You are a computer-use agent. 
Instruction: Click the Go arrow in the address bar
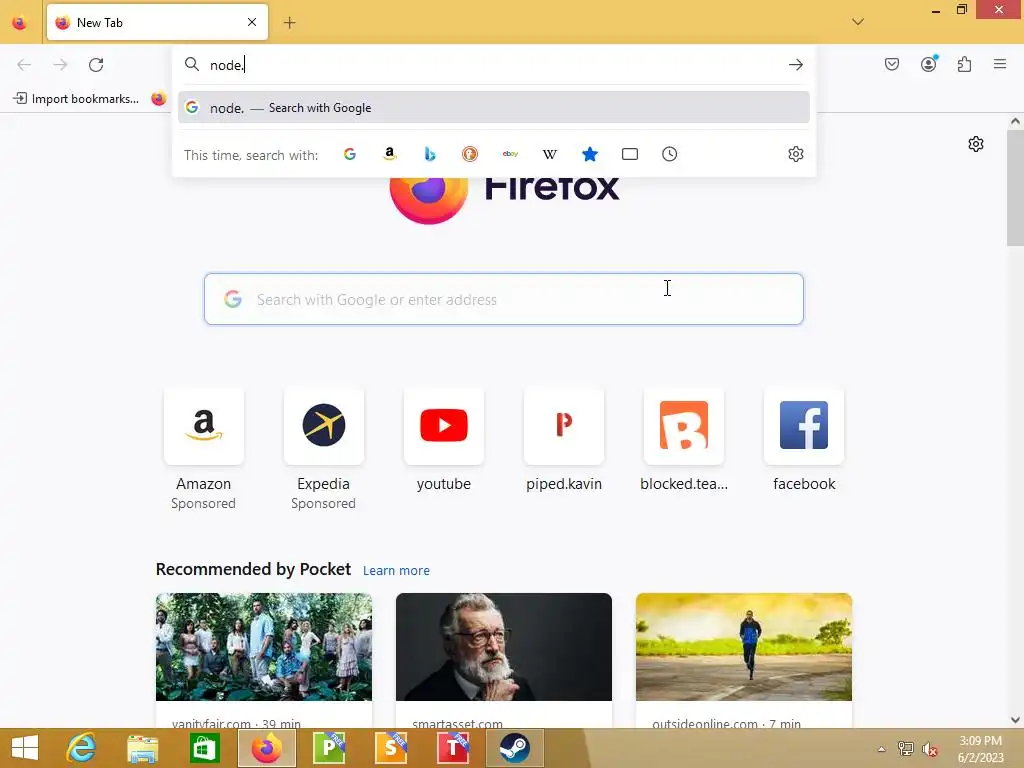coord(795,65)
